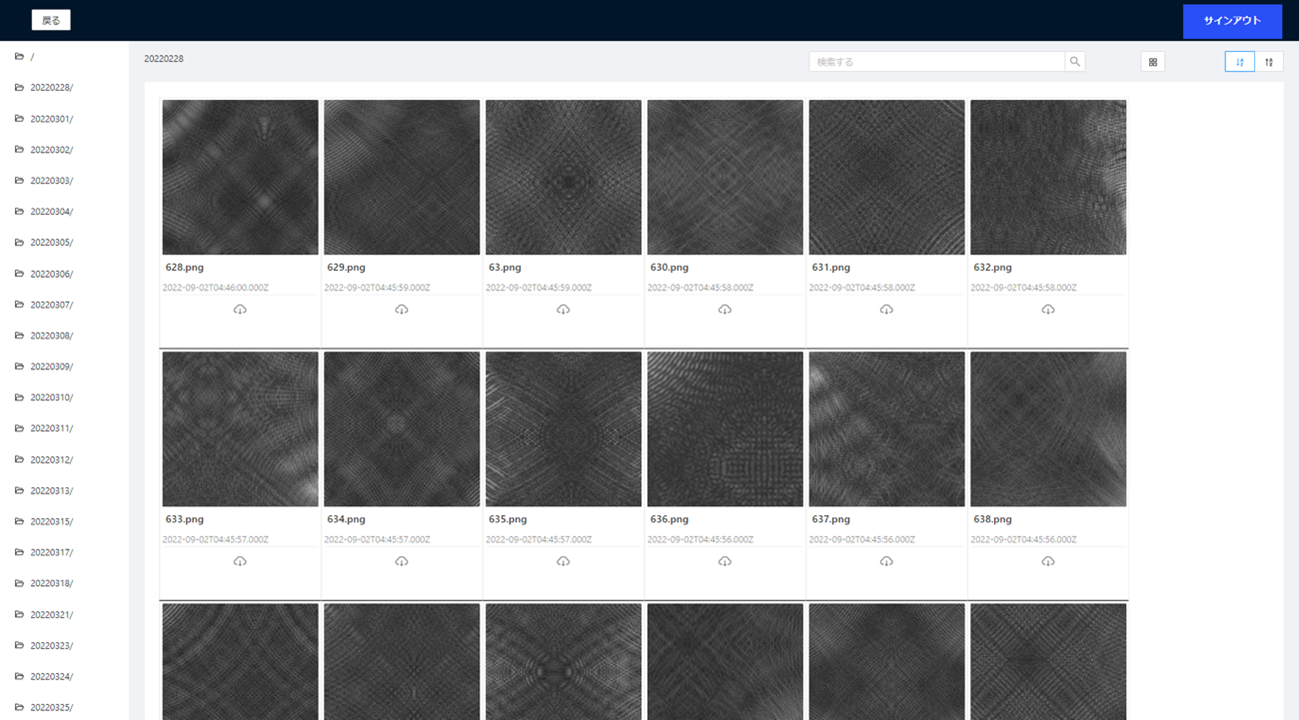Open the 629.png thumbnail image

point(402,177)
